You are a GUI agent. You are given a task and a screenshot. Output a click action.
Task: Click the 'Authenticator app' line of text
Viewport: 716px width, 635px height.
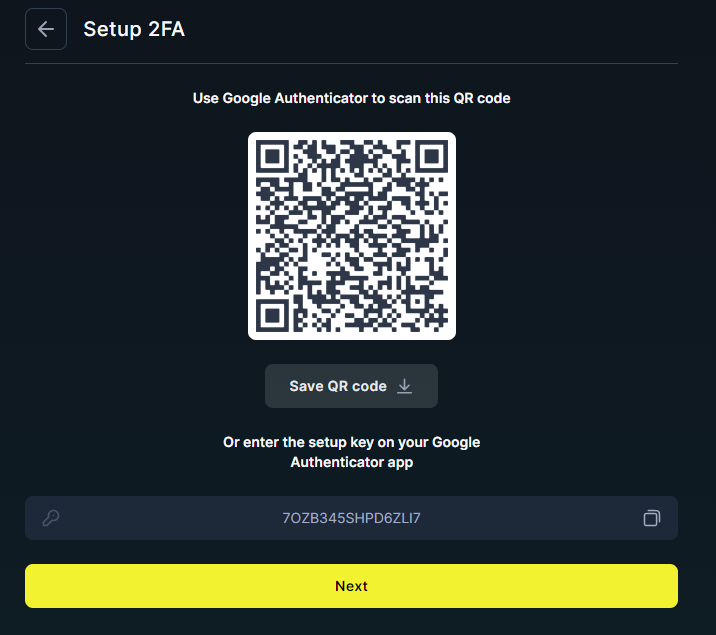point(352,462)
